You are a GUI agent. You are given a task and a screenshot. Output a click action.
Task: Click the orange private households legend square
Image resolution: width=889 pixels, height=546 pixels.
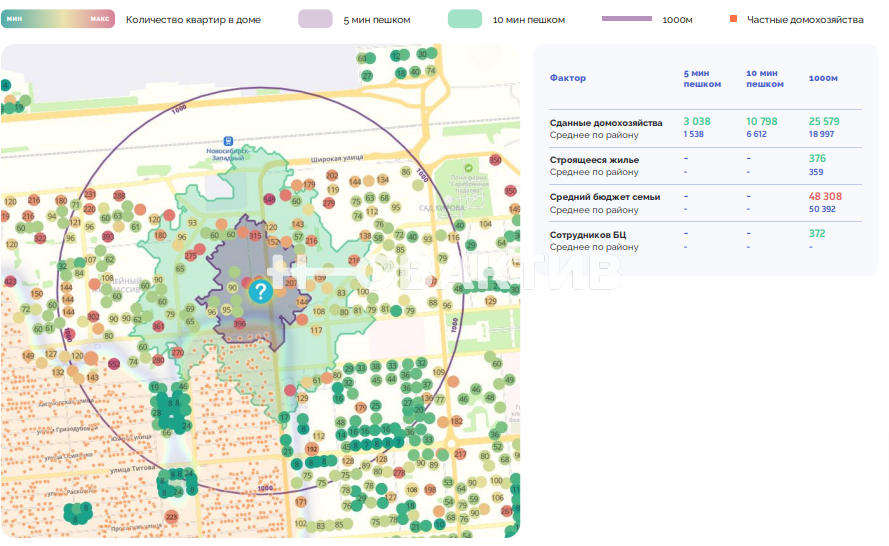click(733, 19)
